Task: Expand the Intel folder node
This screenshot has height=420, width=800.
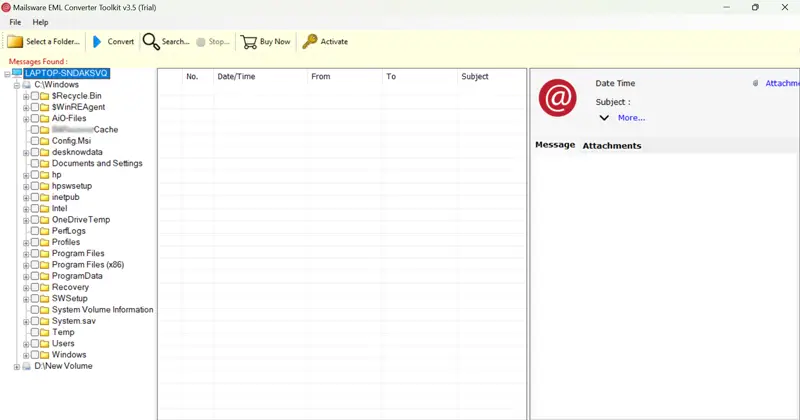Action: (x=26, y=209)
